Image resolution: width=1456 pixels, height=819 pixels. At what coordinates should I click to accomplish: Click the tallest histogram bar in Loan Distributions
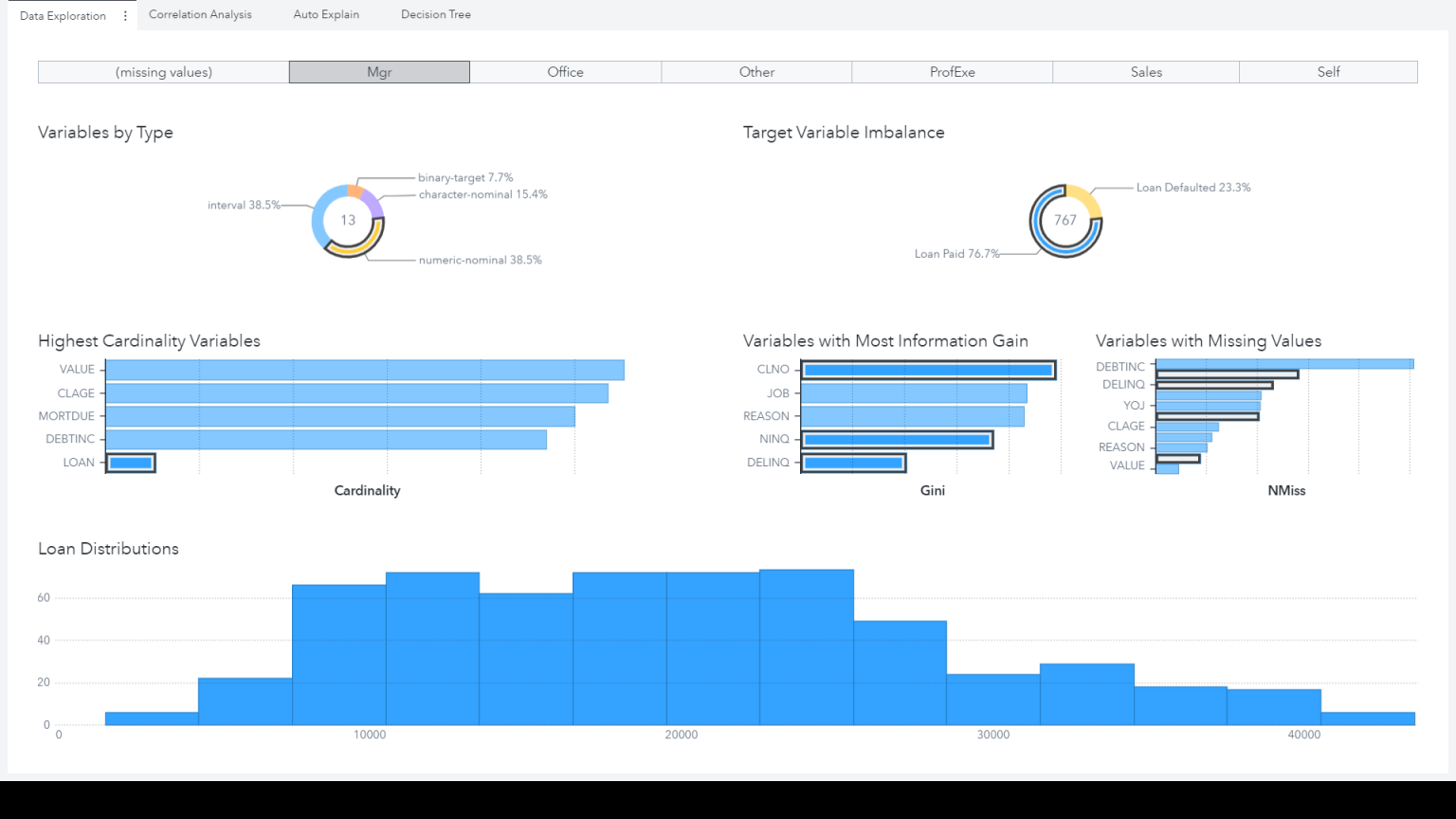[x=806, y=645]
